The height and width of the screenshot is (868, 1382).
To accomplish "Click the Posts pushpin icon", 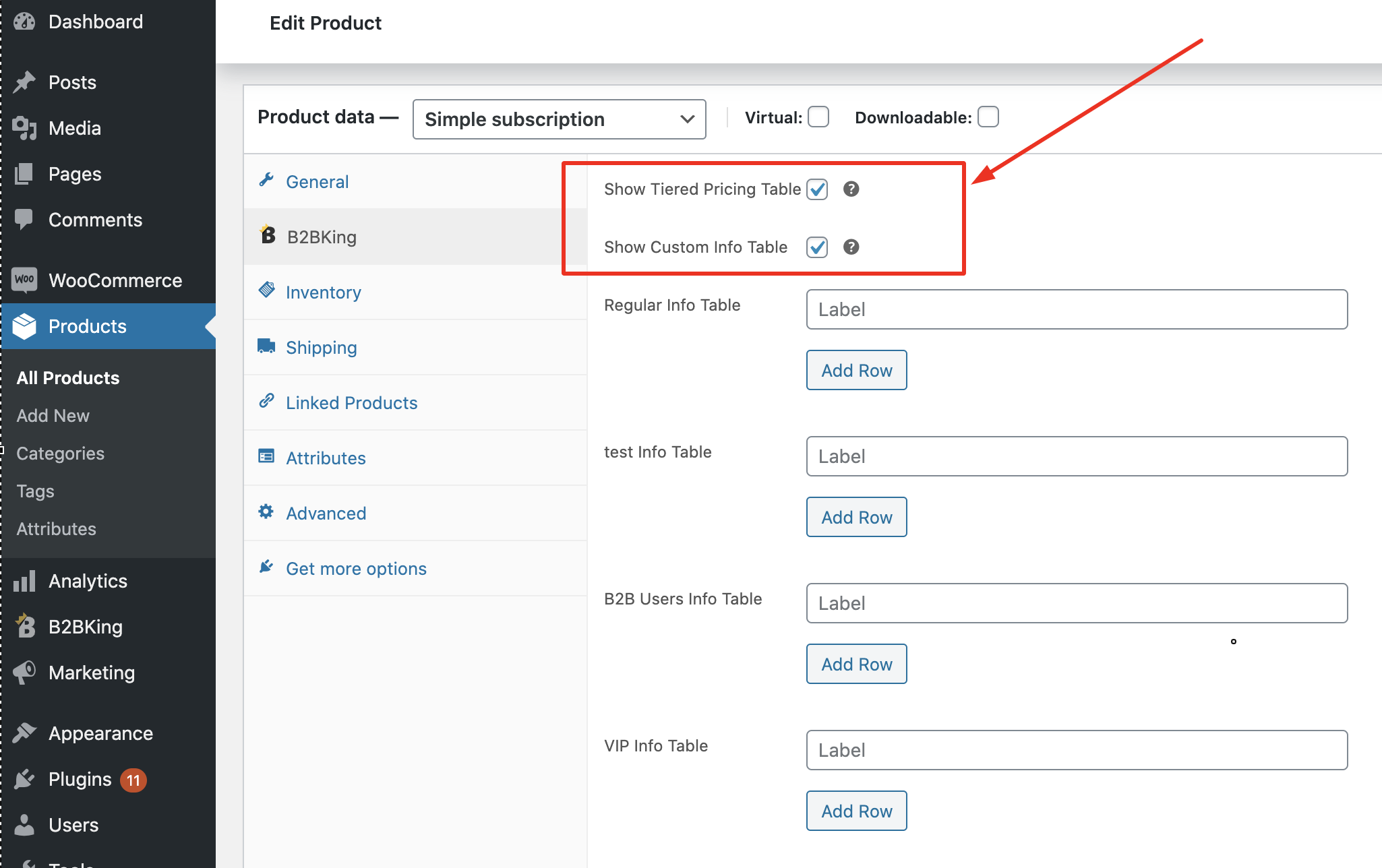I will (24, 82).
